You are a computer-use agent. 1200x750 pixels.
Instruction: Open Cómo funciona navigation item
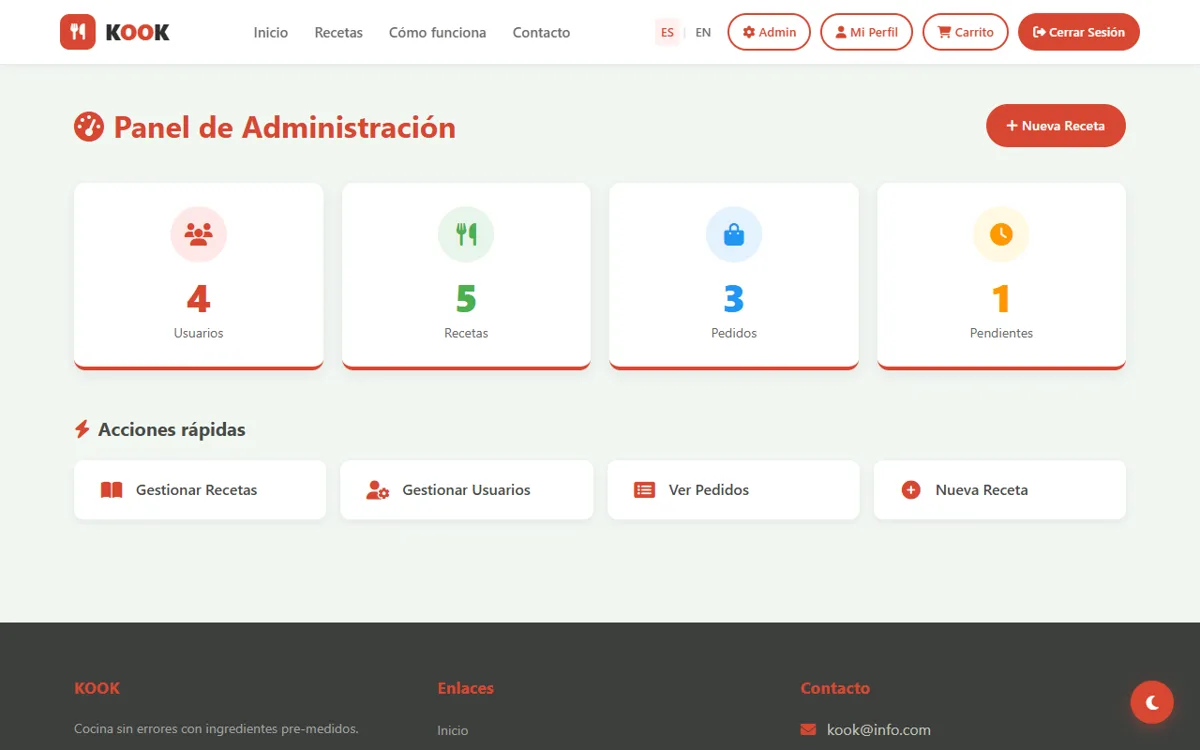click(x=438, y=32)
